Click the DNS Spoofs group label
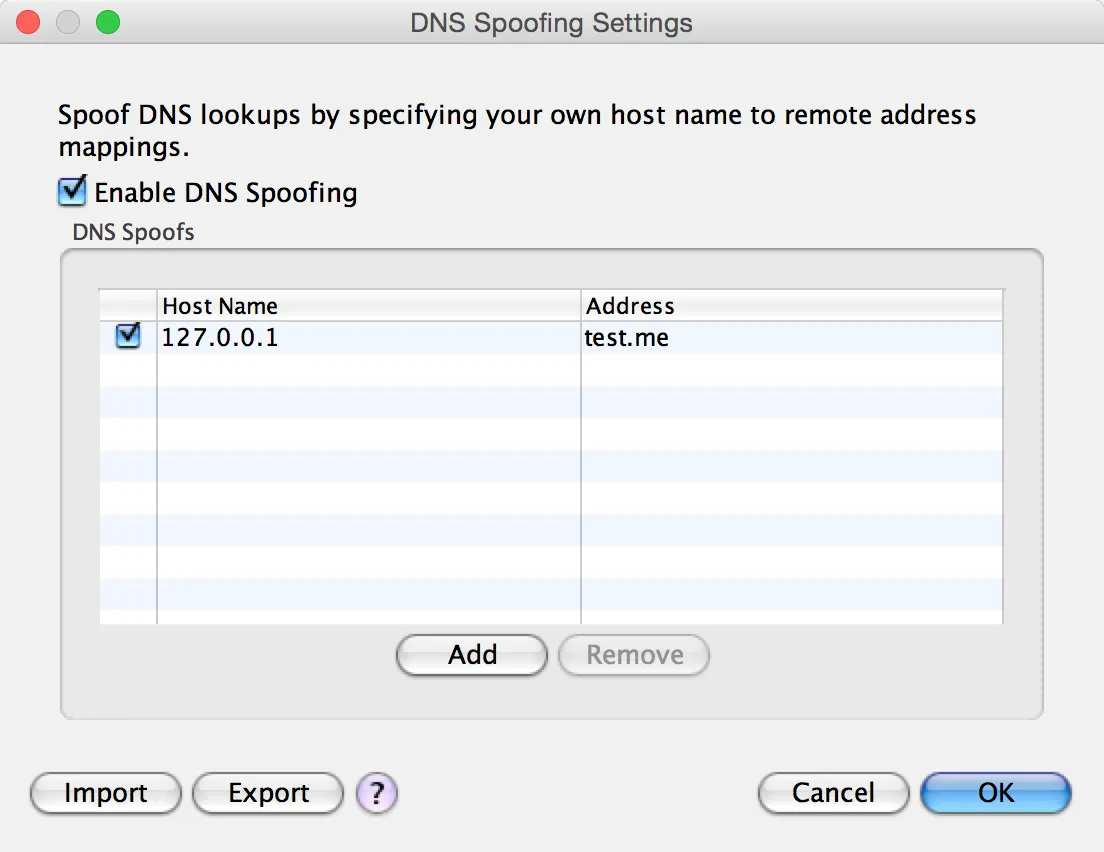Viewport: 1104px width, 852px height. [133, 232]
